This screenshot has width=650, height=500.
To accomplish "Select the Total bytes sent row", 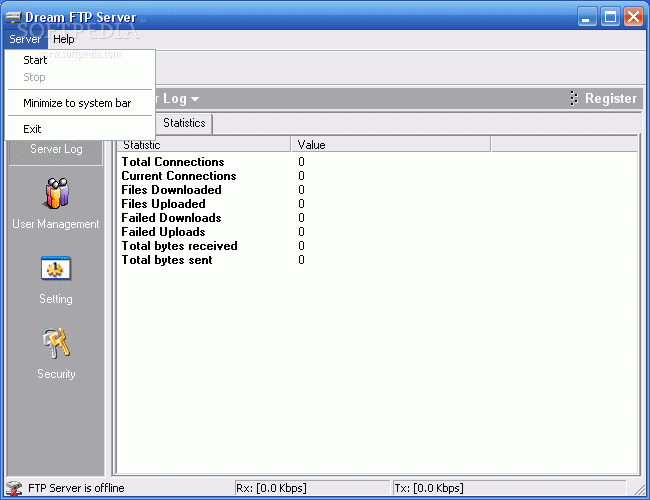I will point(377,260).
